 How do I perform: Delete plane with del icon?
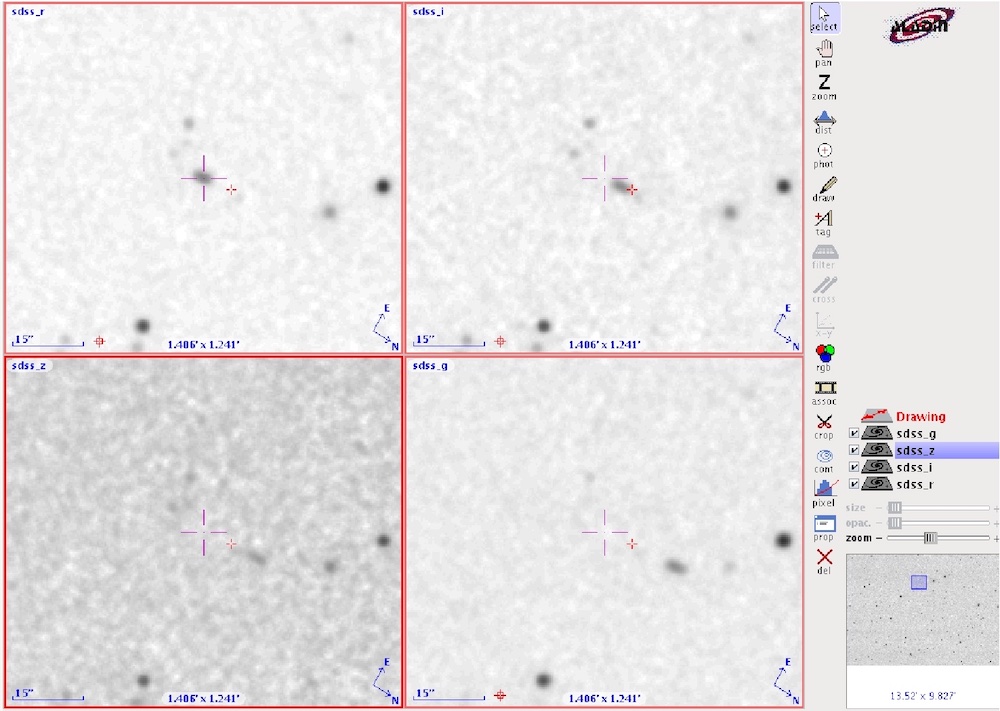[824, 562]
